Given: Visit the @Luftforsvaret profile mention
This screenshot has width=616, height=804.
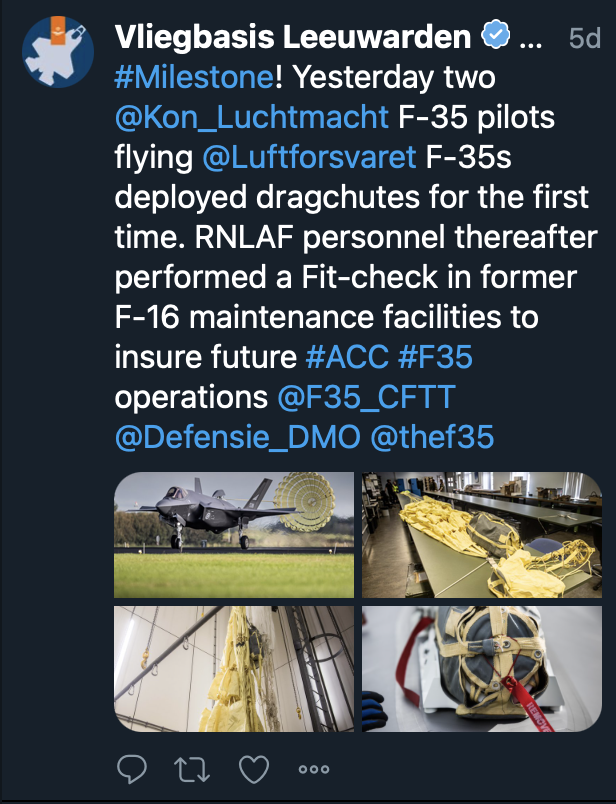Looking at the screenshot, I should coord(309,157).
